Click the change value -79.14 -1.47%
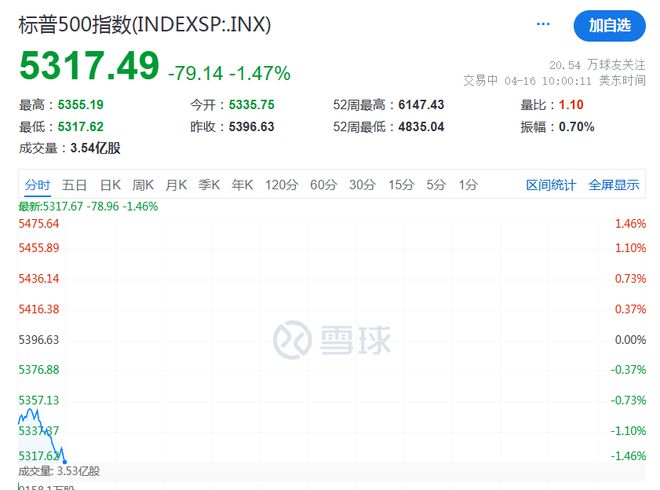This screenshot has width=660, height=490. click(229, 74)
